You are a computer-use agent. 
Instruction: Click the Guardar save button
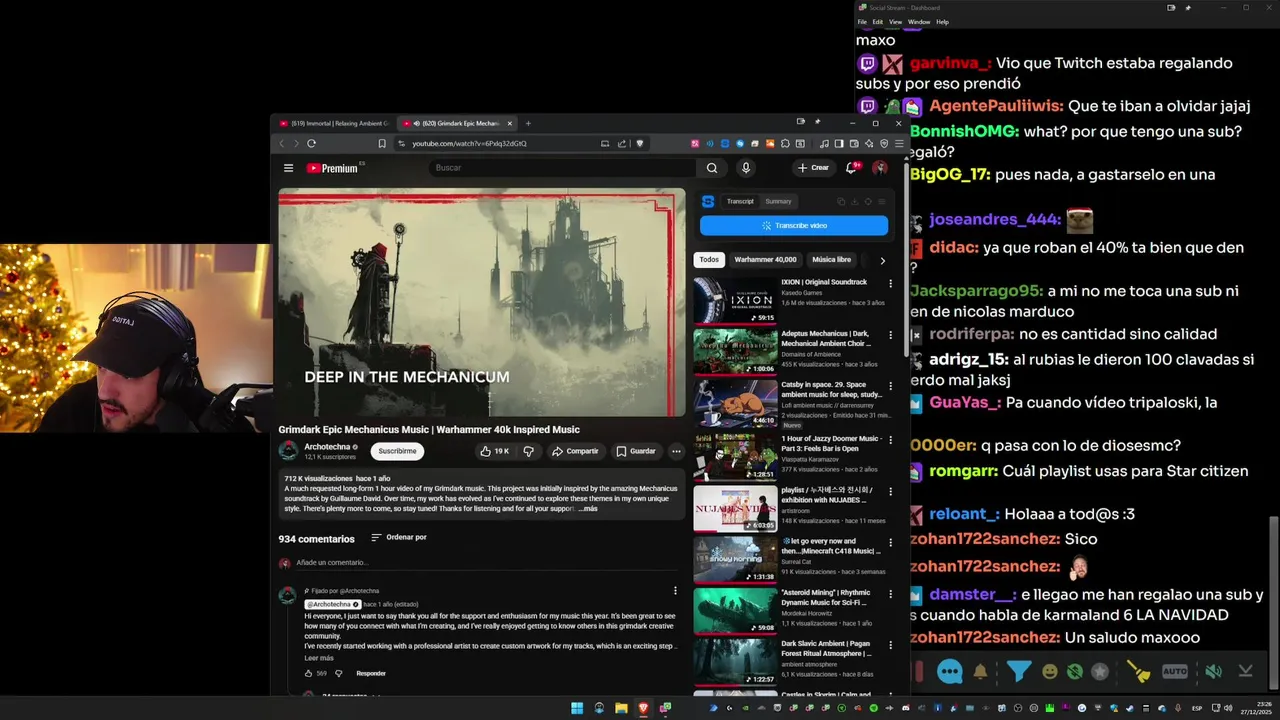click(x=636, y=451)
